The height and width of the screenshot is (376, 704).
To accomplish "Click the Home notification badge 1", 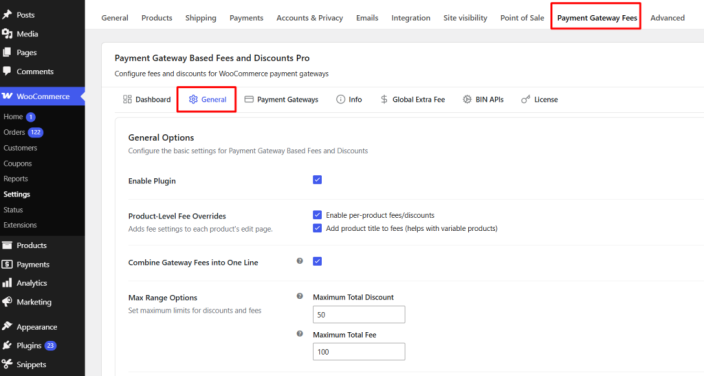I will point(31,117).
